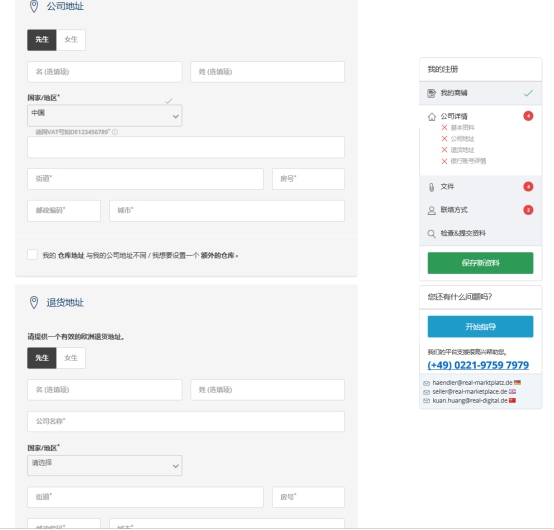The height and width of the screenshot is (530, 554).
Task: Go to the 基本资料 sidebar sub-item
Action: [462, 128]
